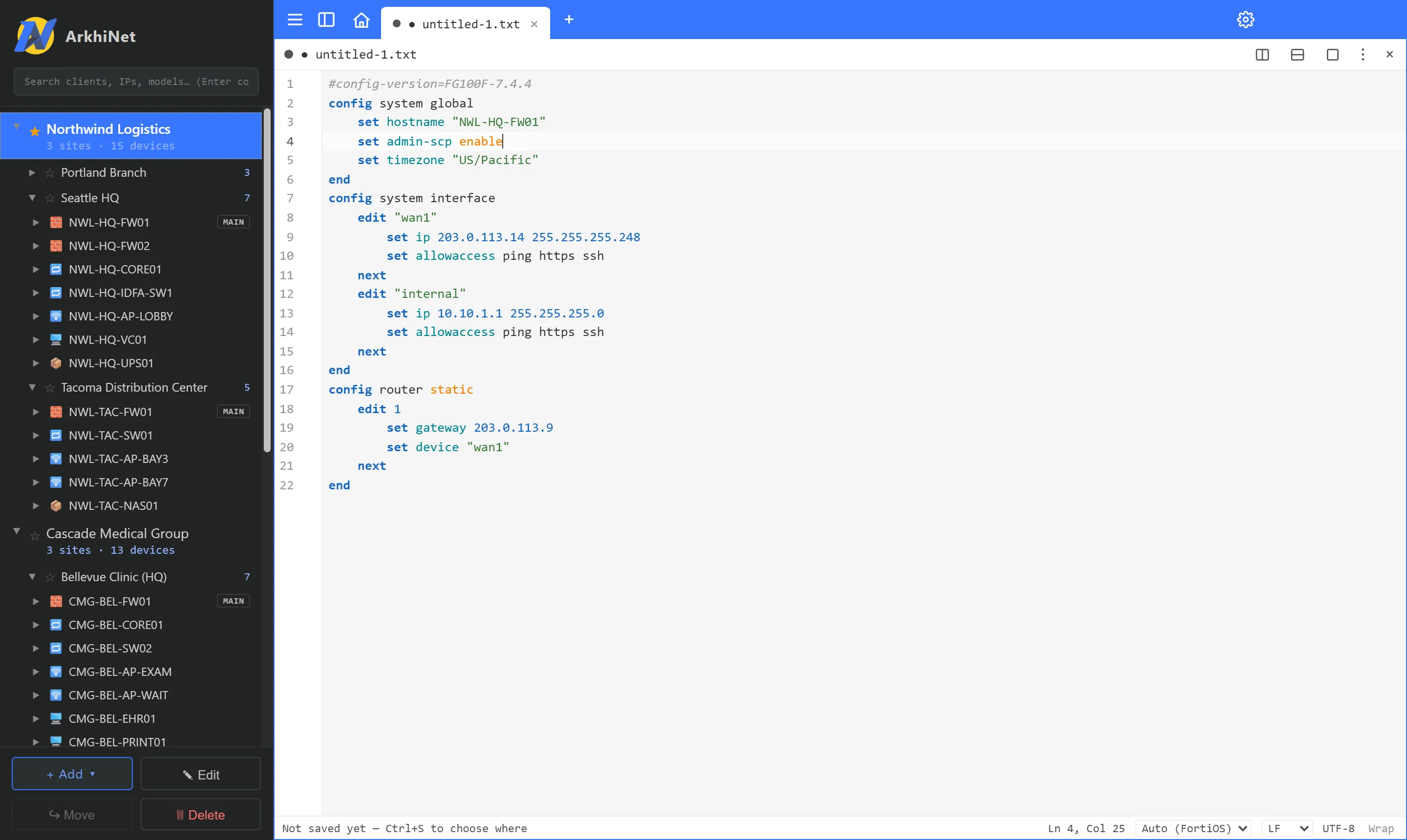Click the Edit button
This screenshot has width=1407, height=840.
(200, 775)
